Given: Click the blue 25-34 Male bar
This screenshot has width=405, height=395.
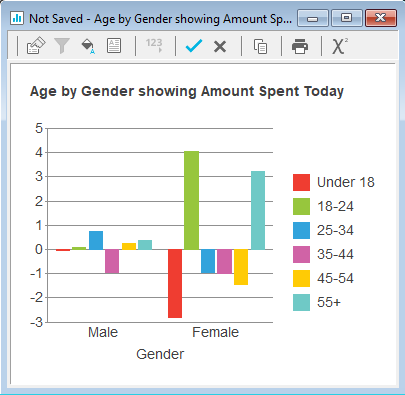Looking at the screenshot, I should [x=96, y=240].
